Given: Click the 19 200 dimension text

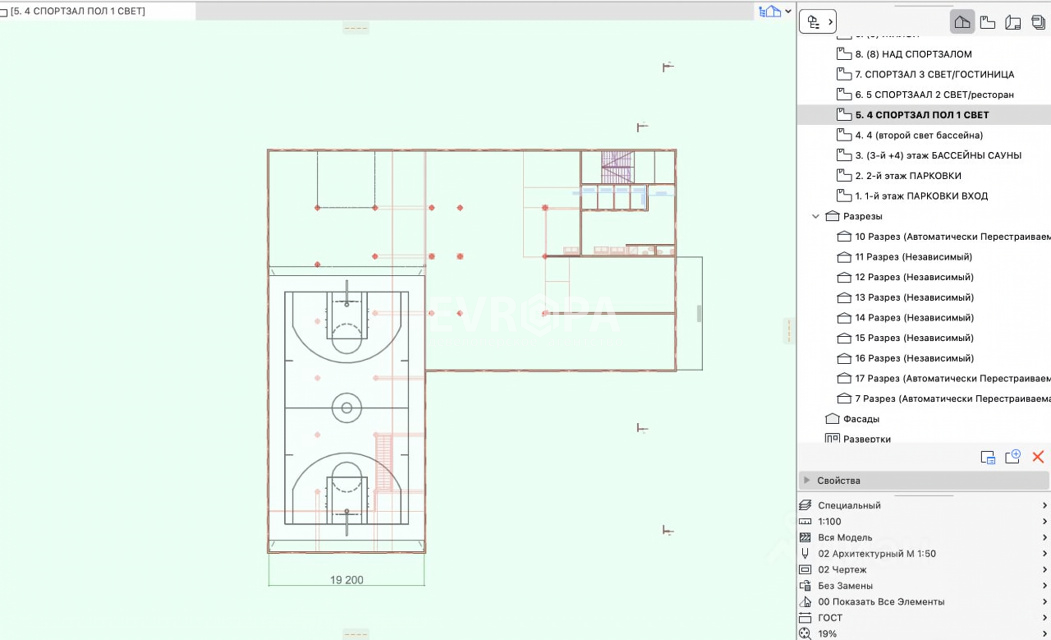Looking at the screenshot, I should tap(346, 580).
